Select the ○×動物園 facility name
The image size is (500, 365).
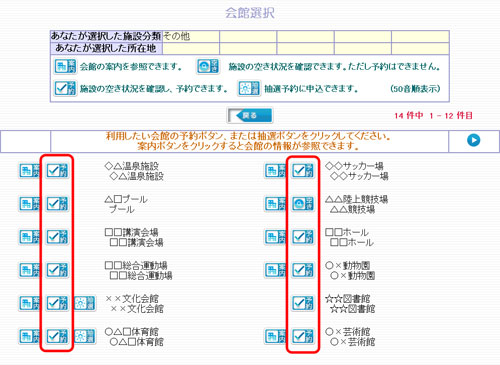tap(348, 265)
